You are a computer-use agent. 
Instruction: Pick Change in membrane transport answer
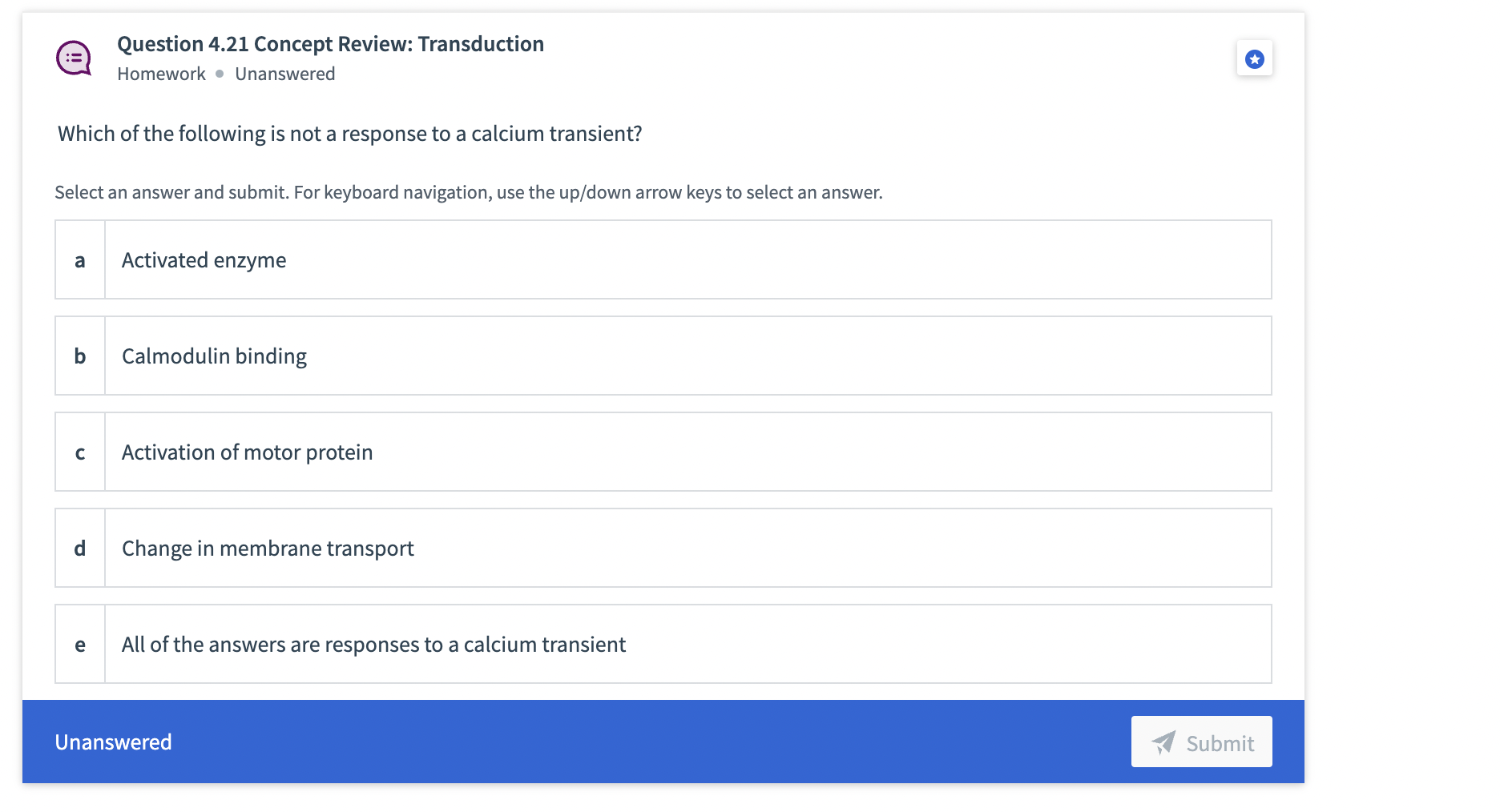(663, 548)
